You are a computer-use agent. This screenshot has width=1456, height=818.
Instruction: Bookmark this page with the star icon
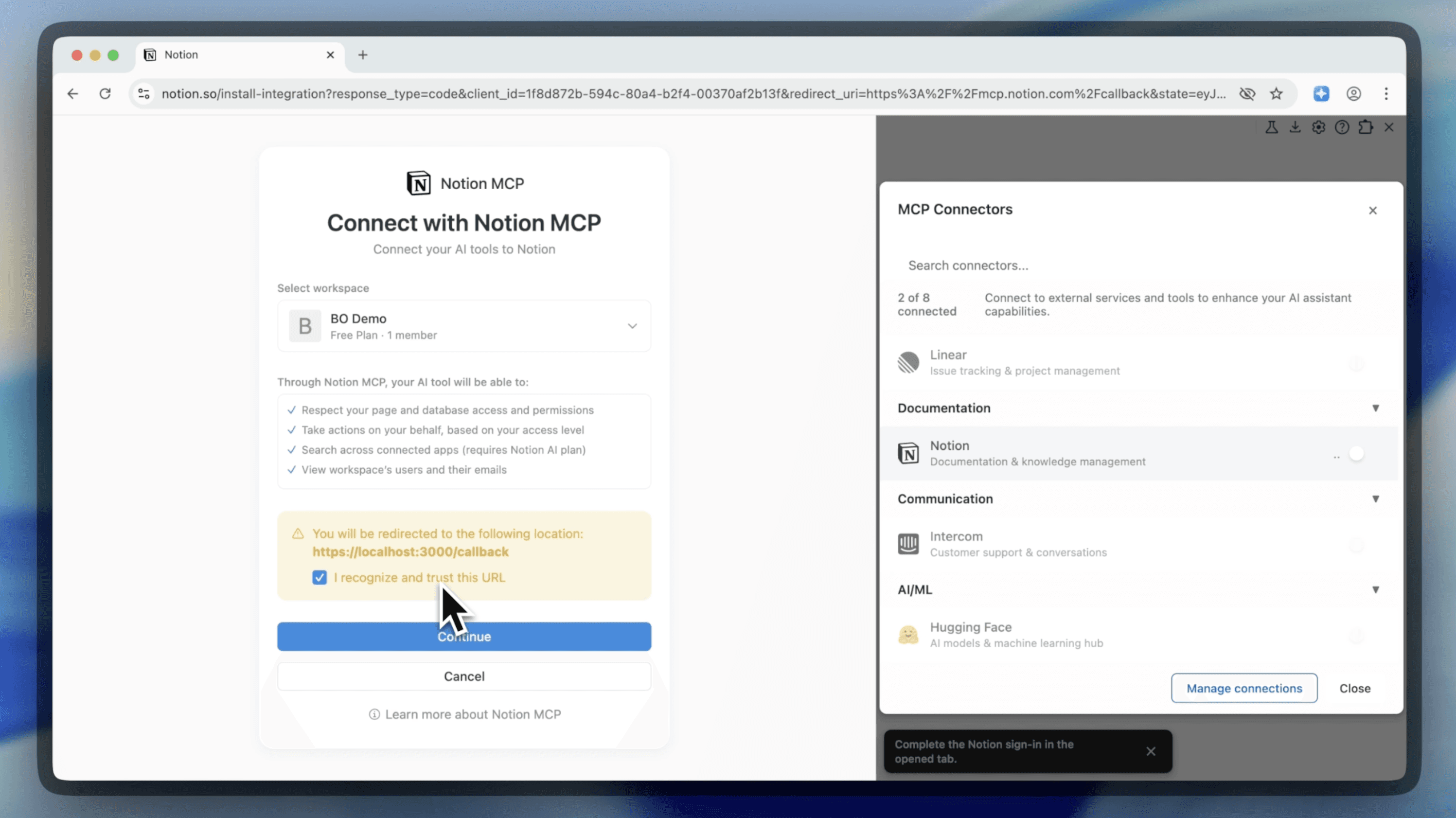1276,94
